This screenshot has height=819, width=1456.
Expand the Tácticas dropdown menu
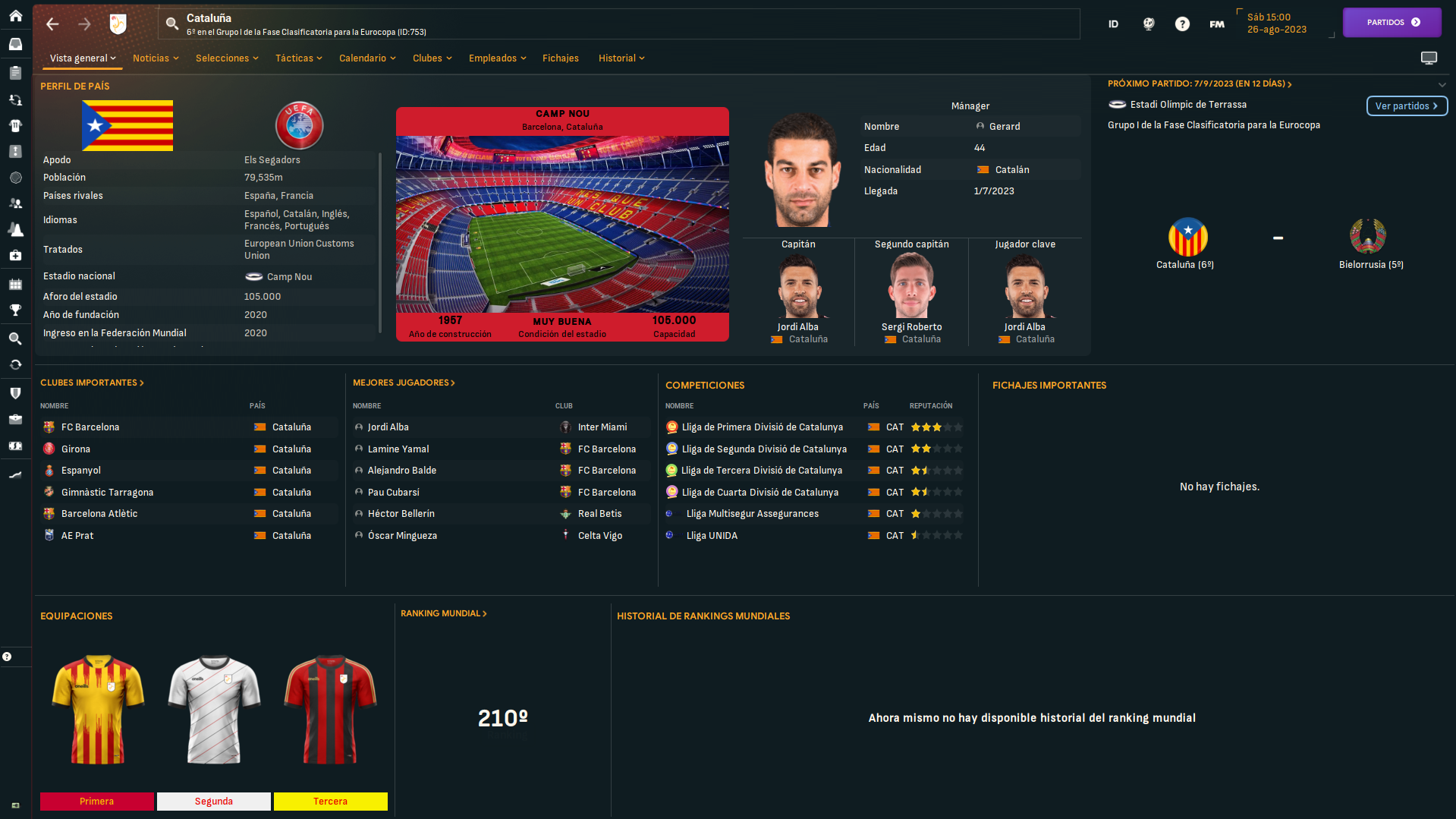click(x=299, y=58)
